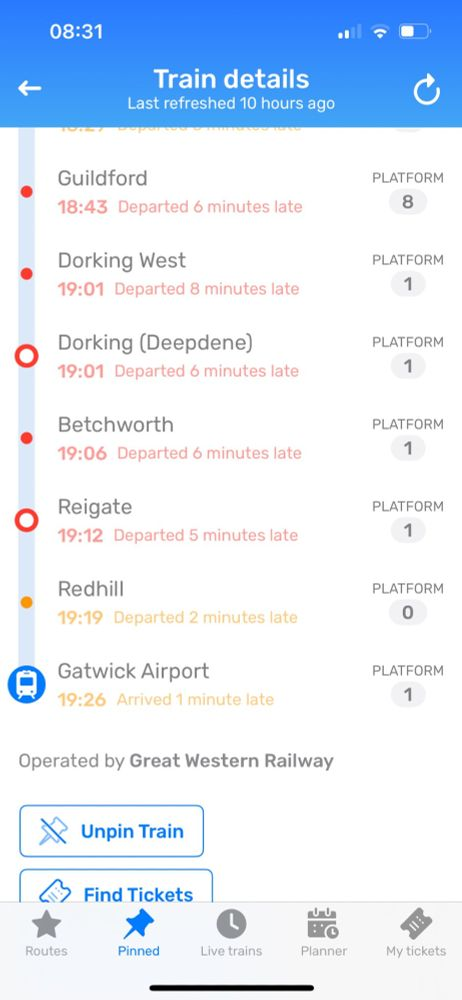462x1000 pixels.
Task: Tap the Wi-Fi status icon
Action: point(380,31)
